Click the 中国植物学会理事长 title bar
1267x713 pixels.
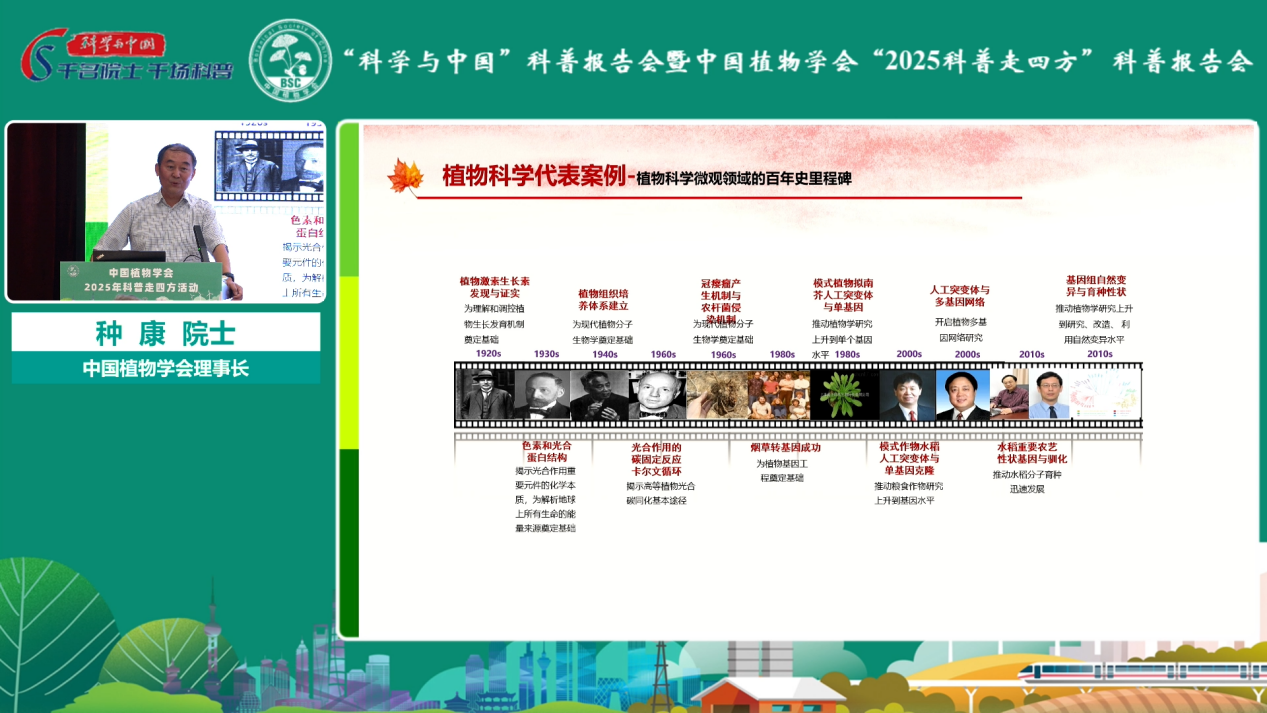[166, 368]
